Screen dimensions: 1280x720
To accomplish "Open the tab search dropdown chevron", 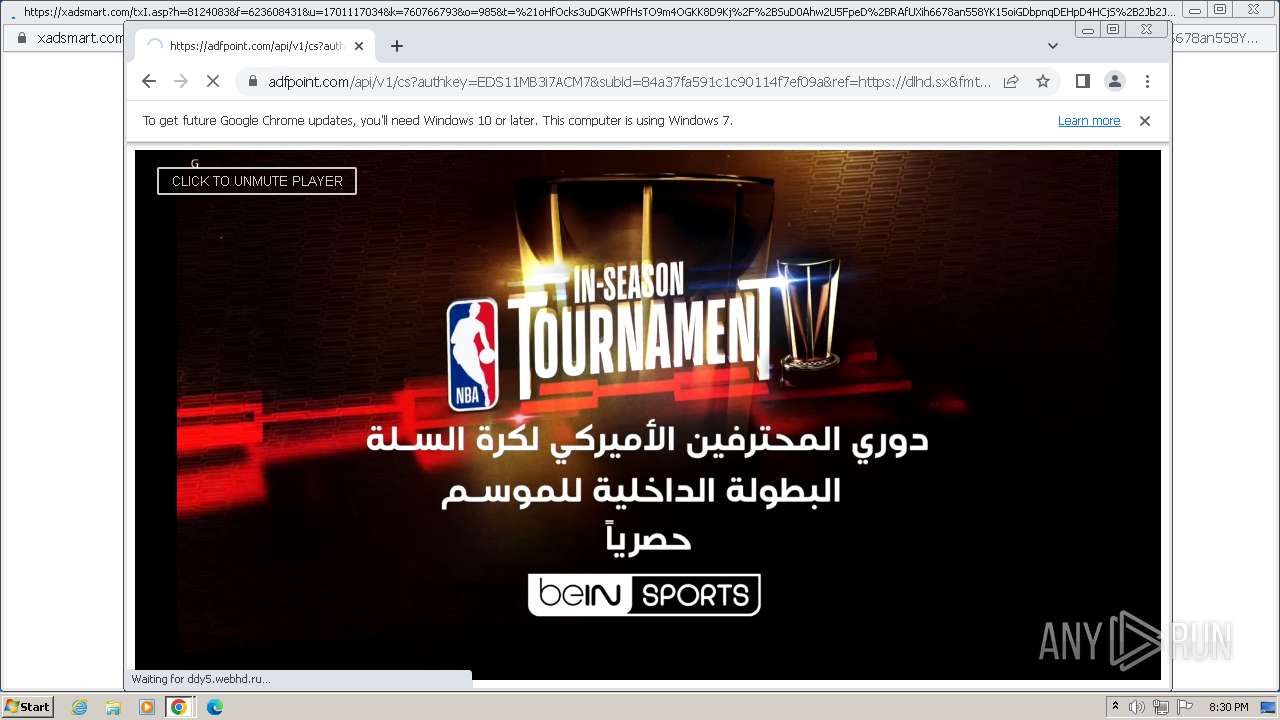I will tap(1052, 46).
